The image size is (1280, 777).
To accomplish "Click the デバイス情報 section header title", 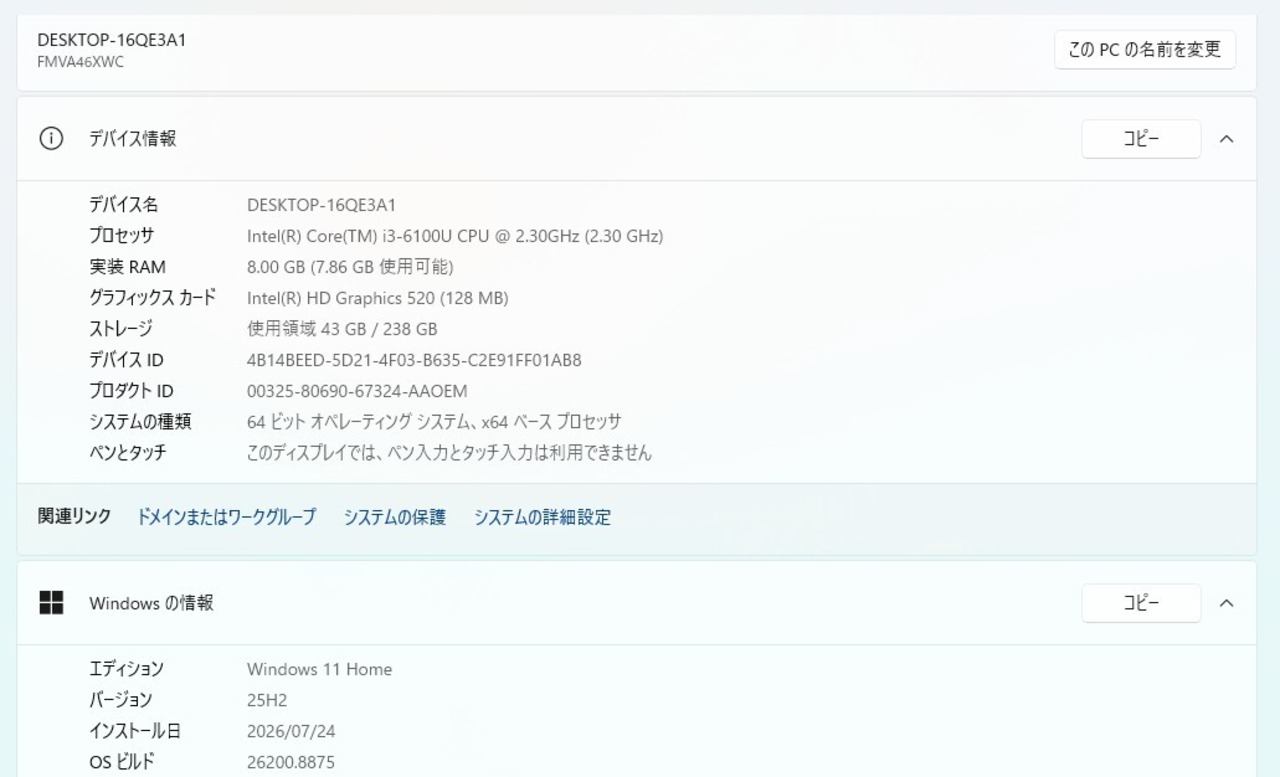I will pos(133,139).
